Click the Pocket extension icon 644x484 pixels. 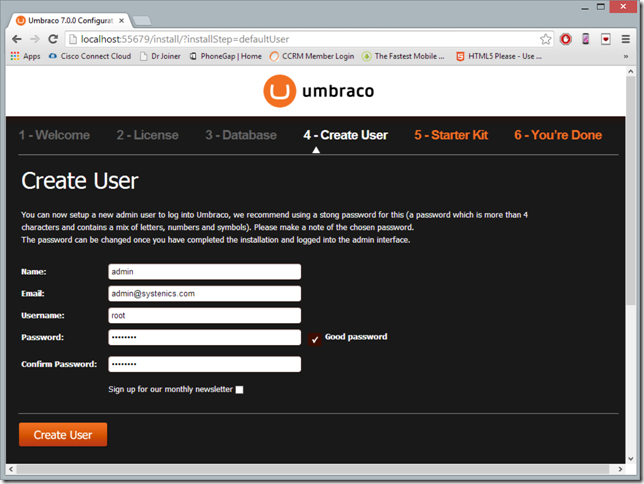click(605, 39)
